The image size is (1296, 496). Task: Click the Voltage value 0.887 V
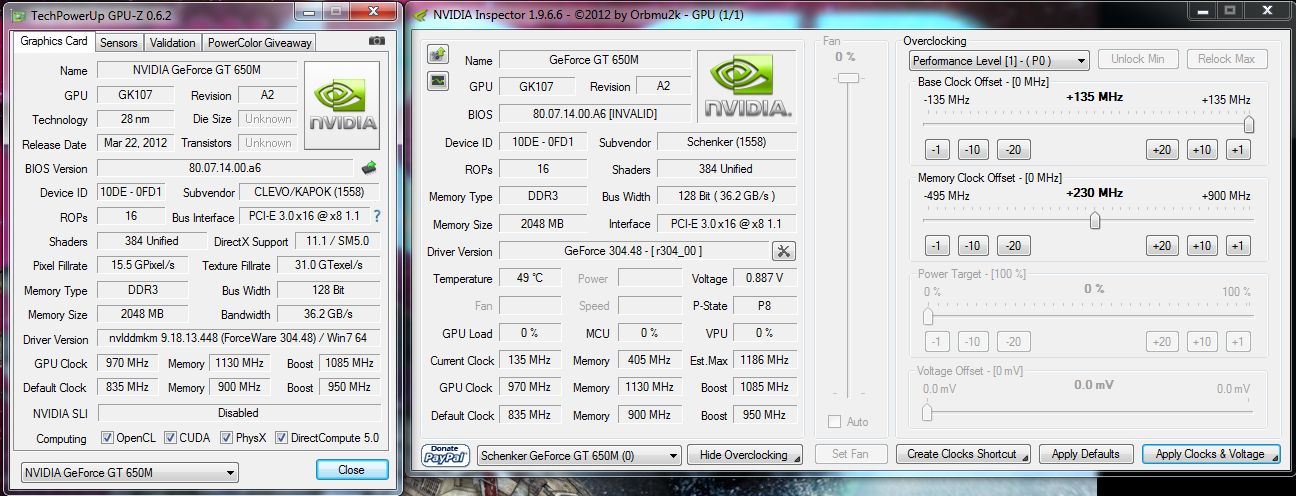tap(765, 278)
